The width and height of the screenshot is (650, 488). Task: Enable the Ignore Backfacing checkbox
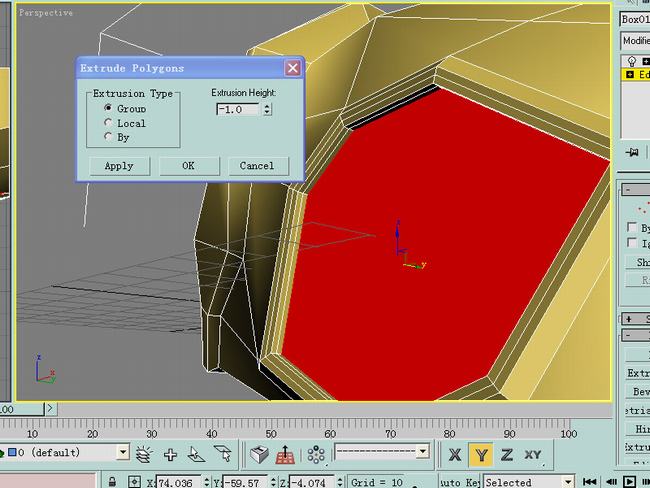(632, 243)
